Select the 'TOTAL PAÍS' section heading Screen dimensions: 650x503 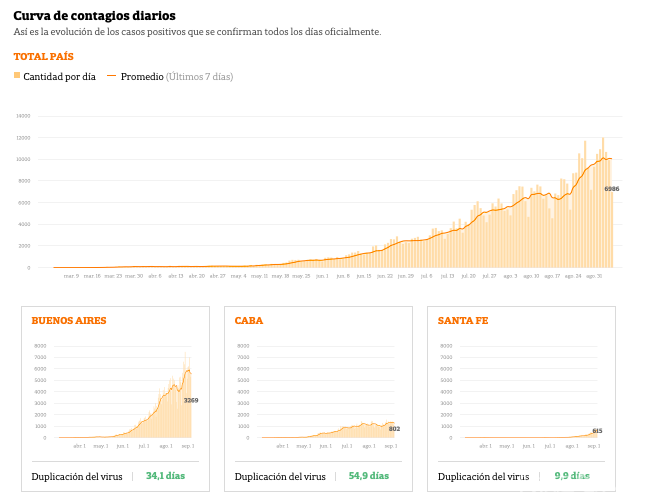(43, 57)
